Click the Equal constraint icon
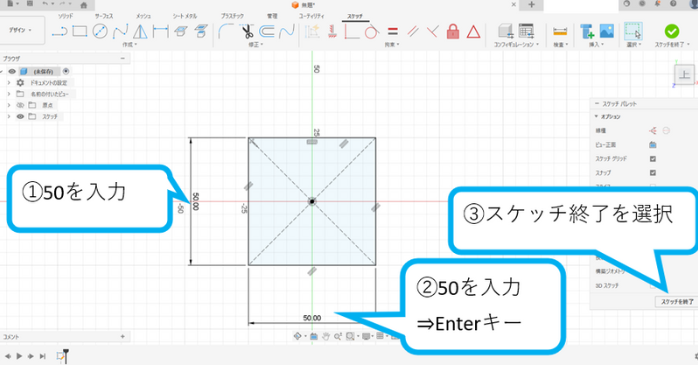 [392, 32]
